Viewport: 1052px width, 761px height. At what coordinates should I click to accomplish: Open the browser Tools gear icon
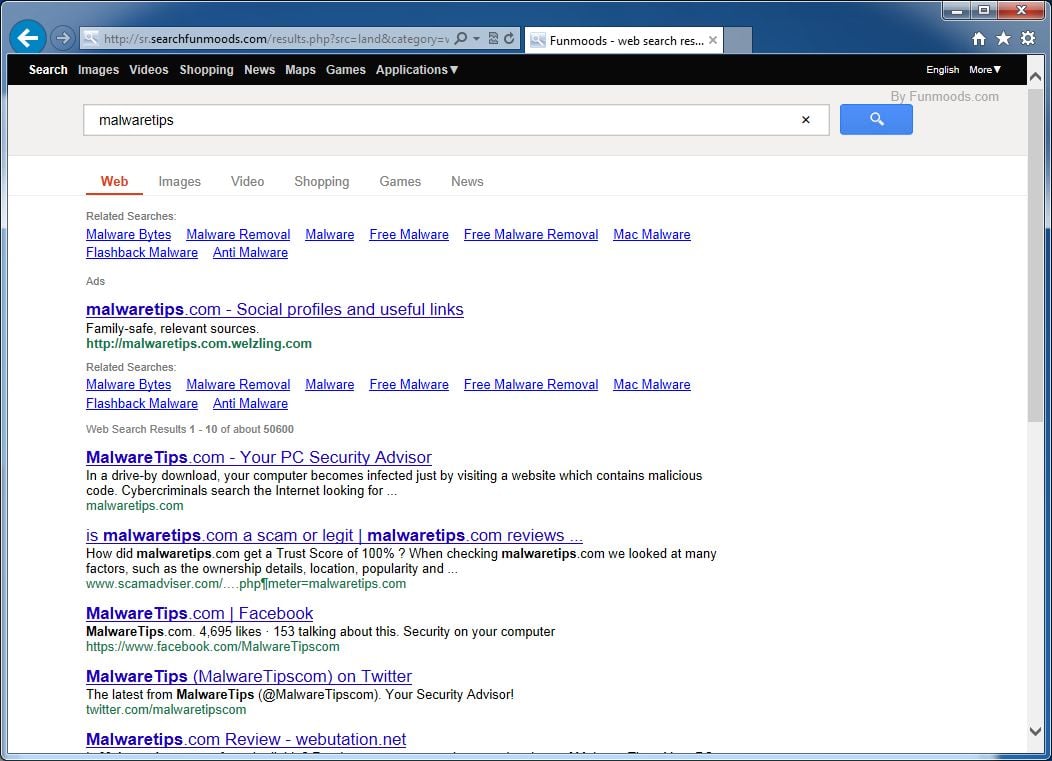pos(1028,38)
